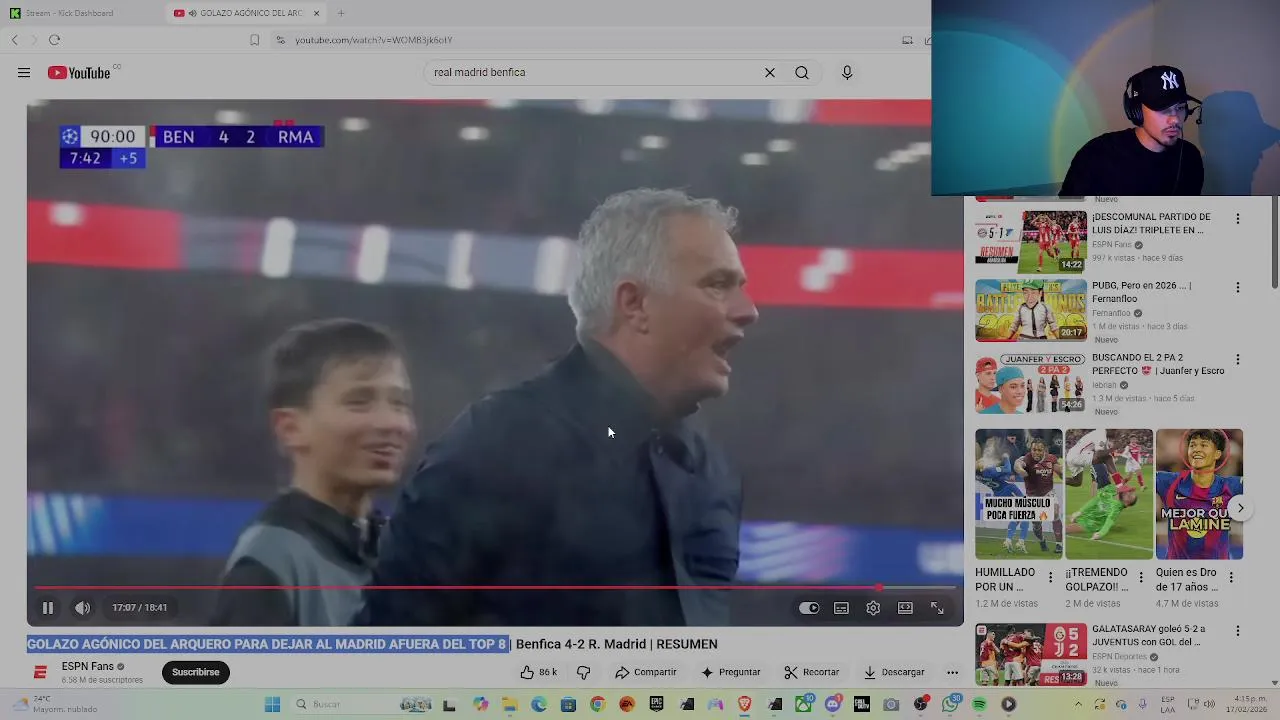Go back with the browser back arrow

pyautogui.click(x=14, y=40)
